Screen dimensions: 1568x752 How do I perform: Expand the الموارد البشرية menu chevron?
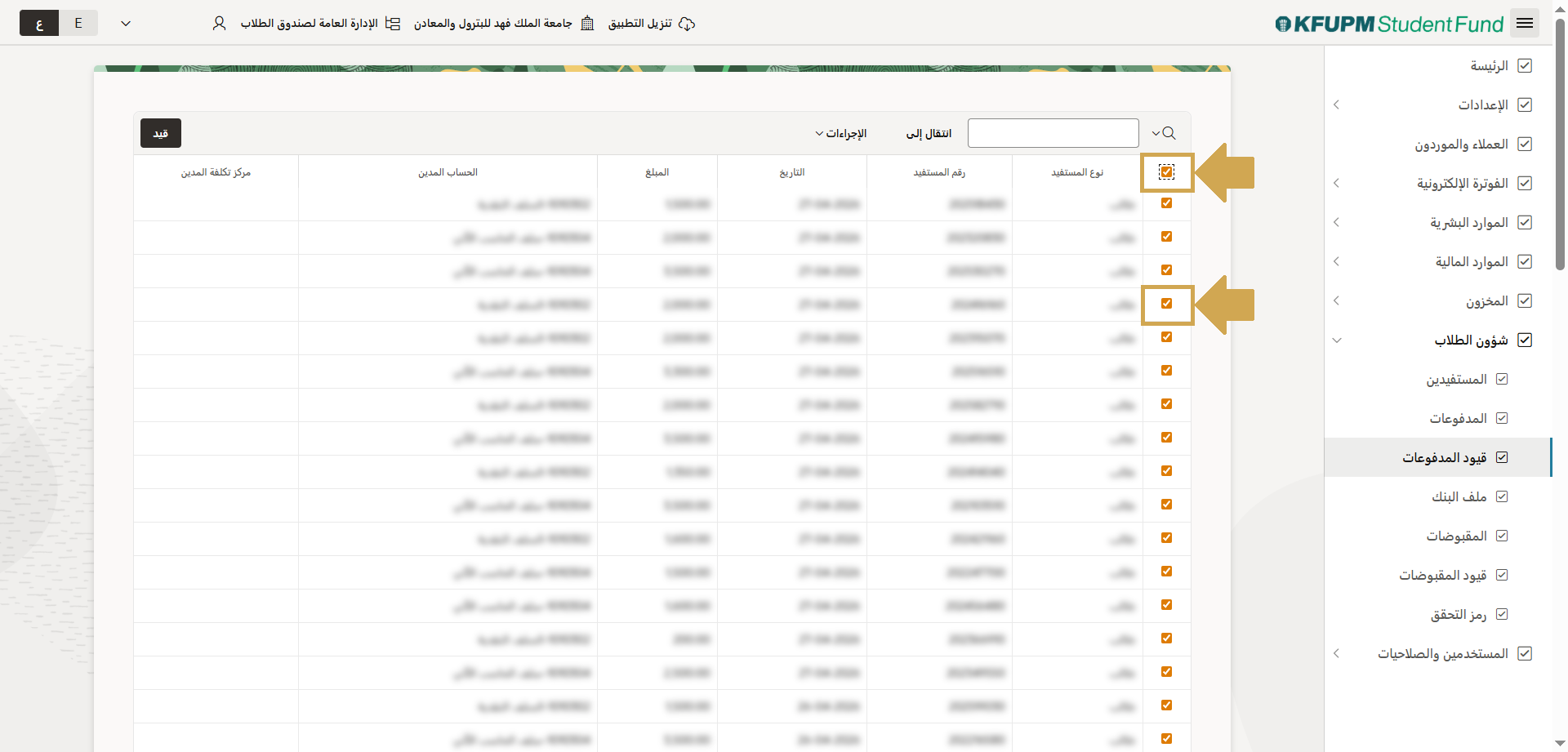click(x=1336, y=222)
